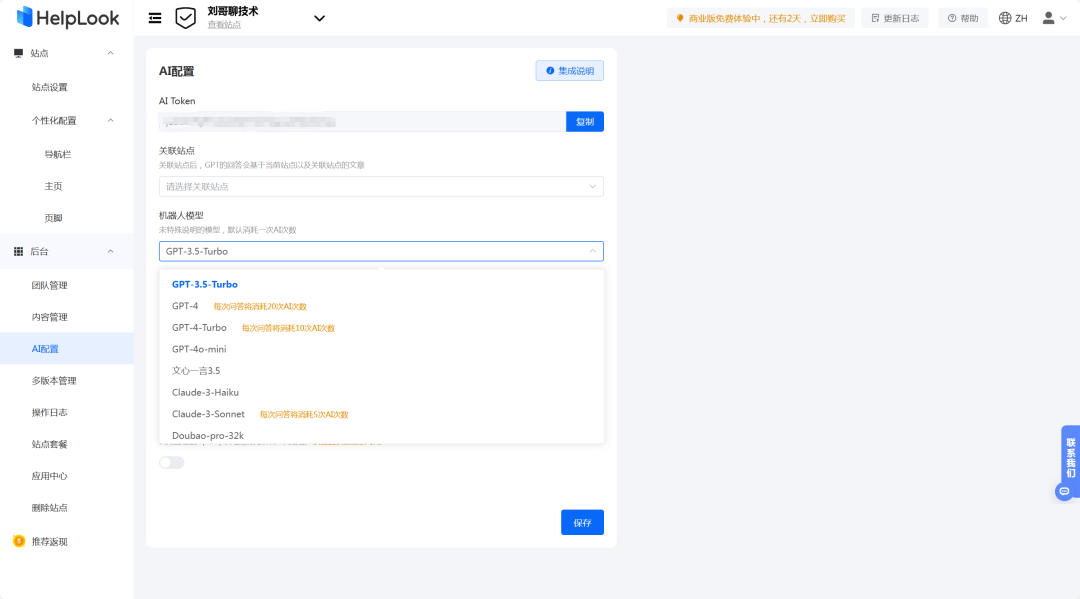Open the 查看站点 link
The width and height of the screenshot is (1080, 599).
[224, 25]
